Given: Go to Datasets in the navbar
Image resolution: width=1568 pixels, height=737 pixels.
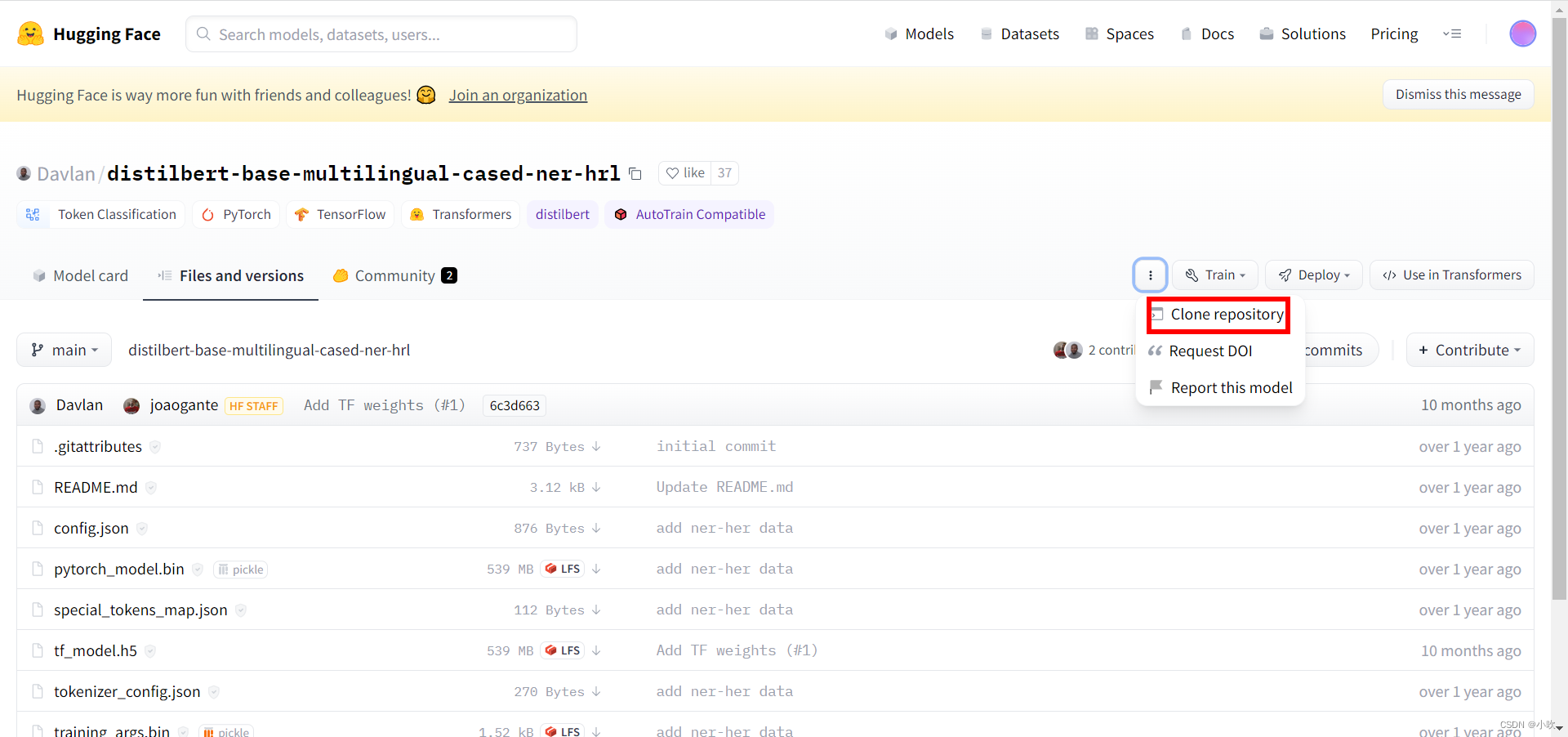Looking at the screenshot, I should point(1019,33).
